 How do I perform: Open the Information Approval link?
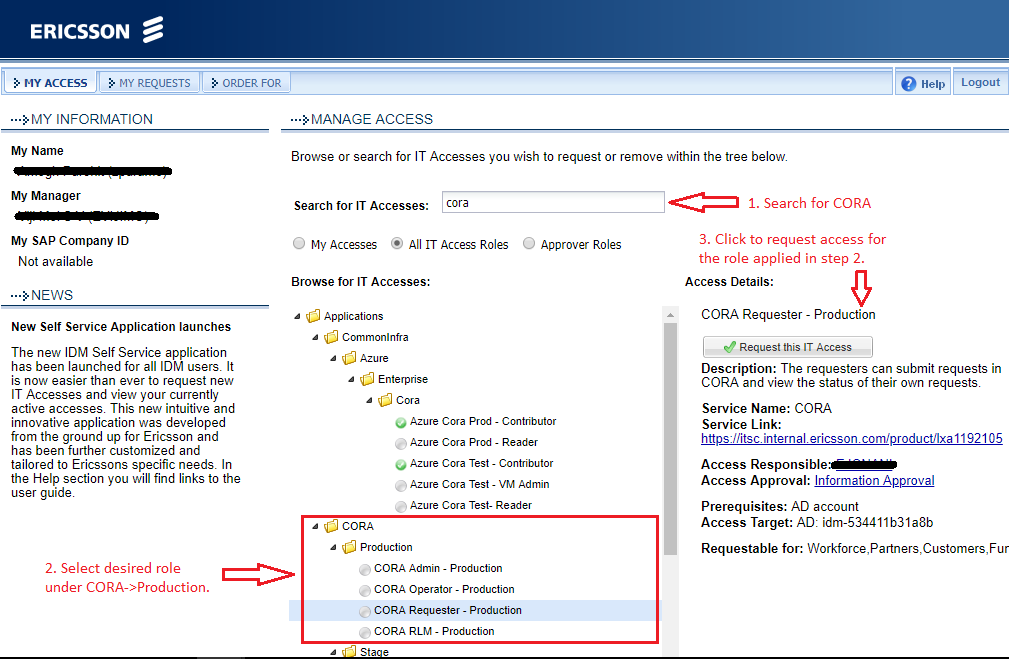[874, 481]
